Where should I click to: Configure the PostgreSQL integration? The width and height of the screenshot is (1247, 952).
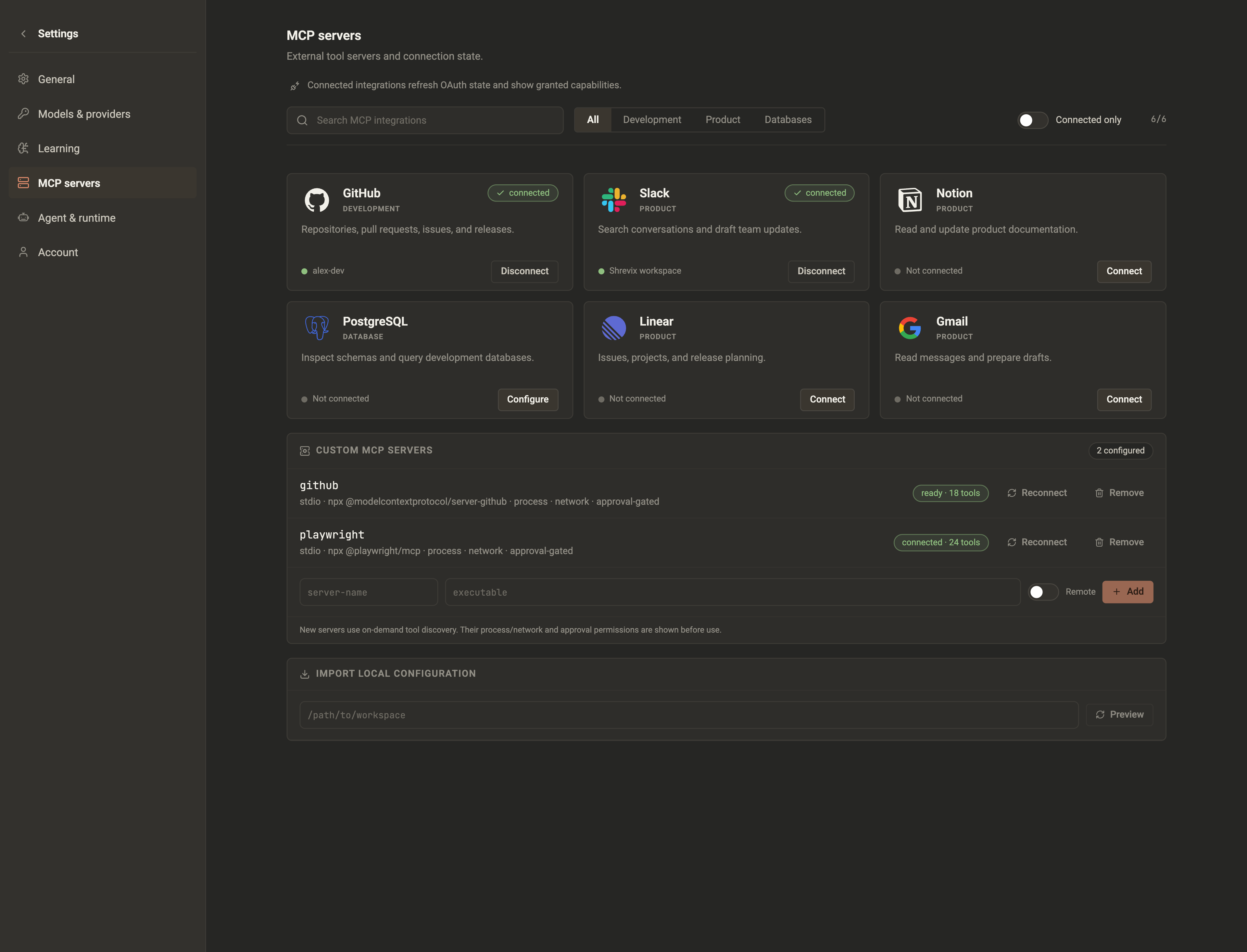528,400
